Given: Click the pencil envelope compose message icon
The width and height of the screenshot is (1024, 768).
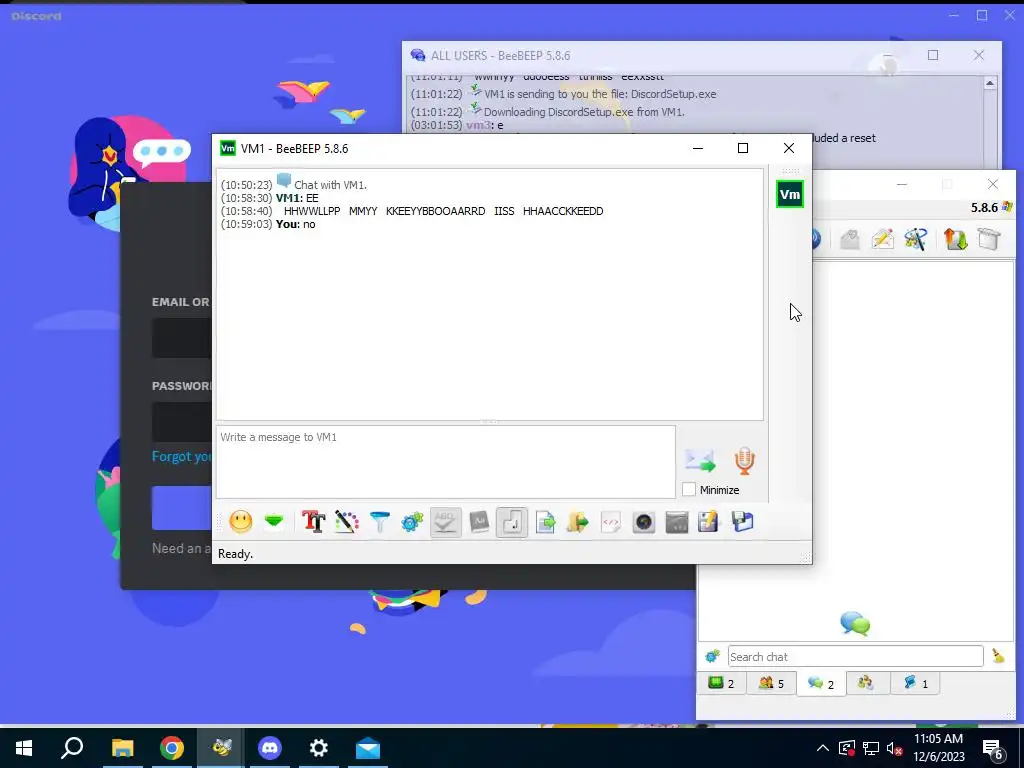Looking at the screenshot, I should (882, 239).
